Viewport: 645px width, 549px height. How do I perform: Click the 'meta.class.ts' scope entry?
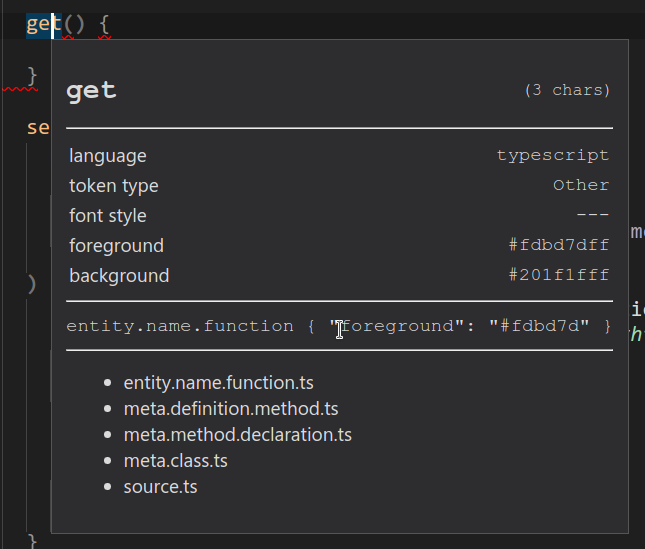coord(175,461)
